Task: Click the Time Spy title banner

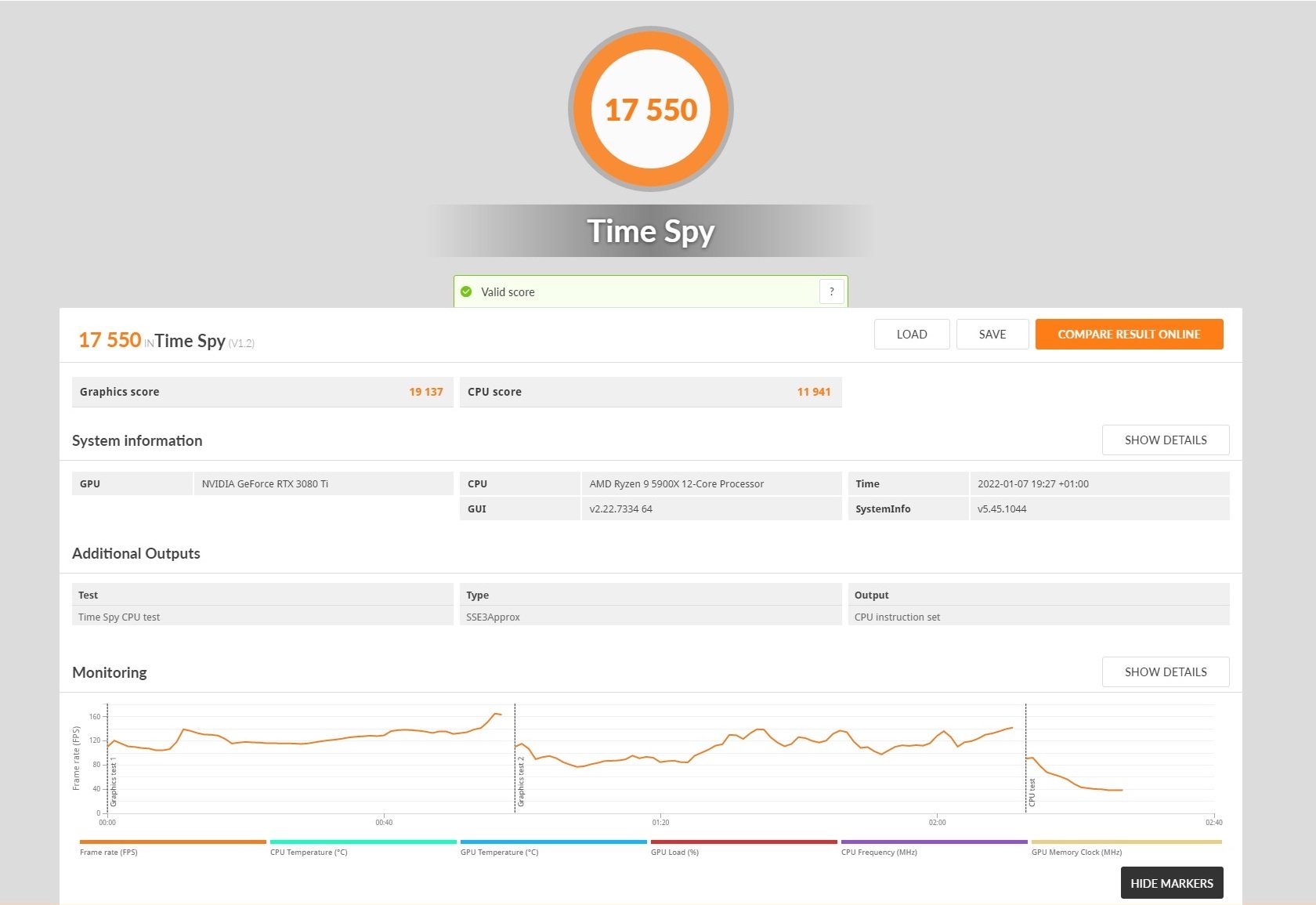Action: 651,231
